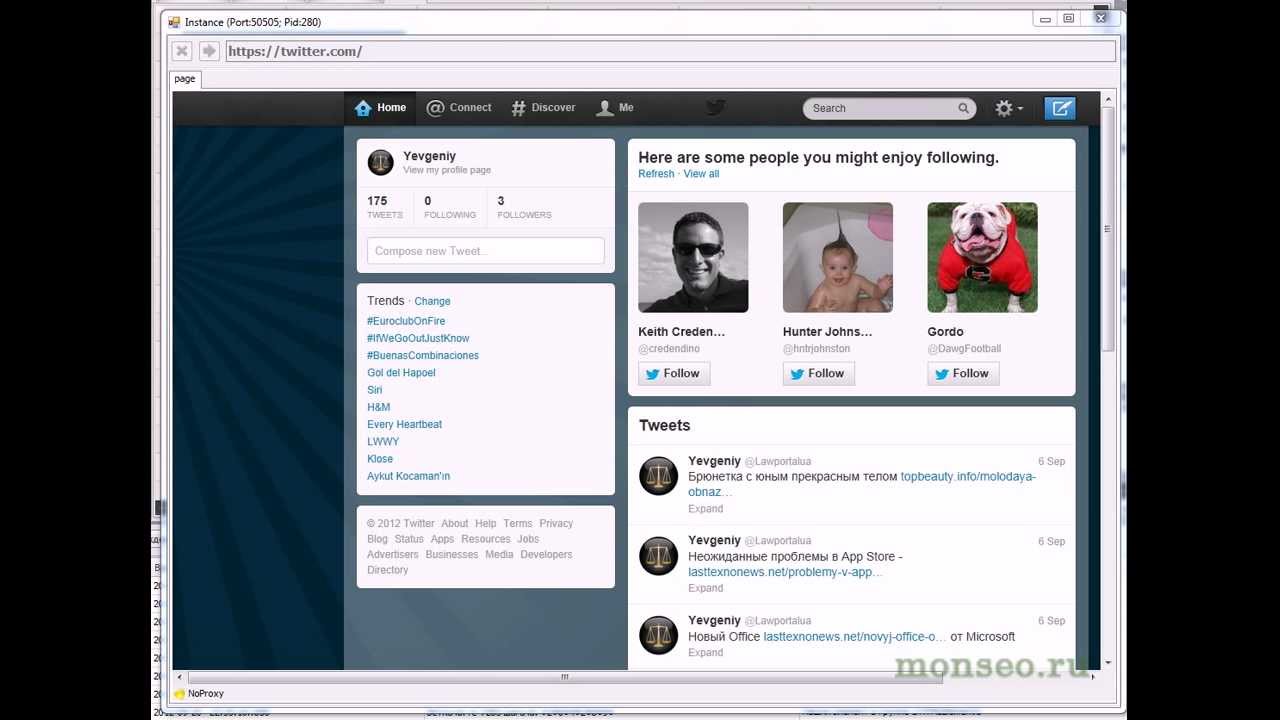Open 'View my profile page' link

point(447,170)
